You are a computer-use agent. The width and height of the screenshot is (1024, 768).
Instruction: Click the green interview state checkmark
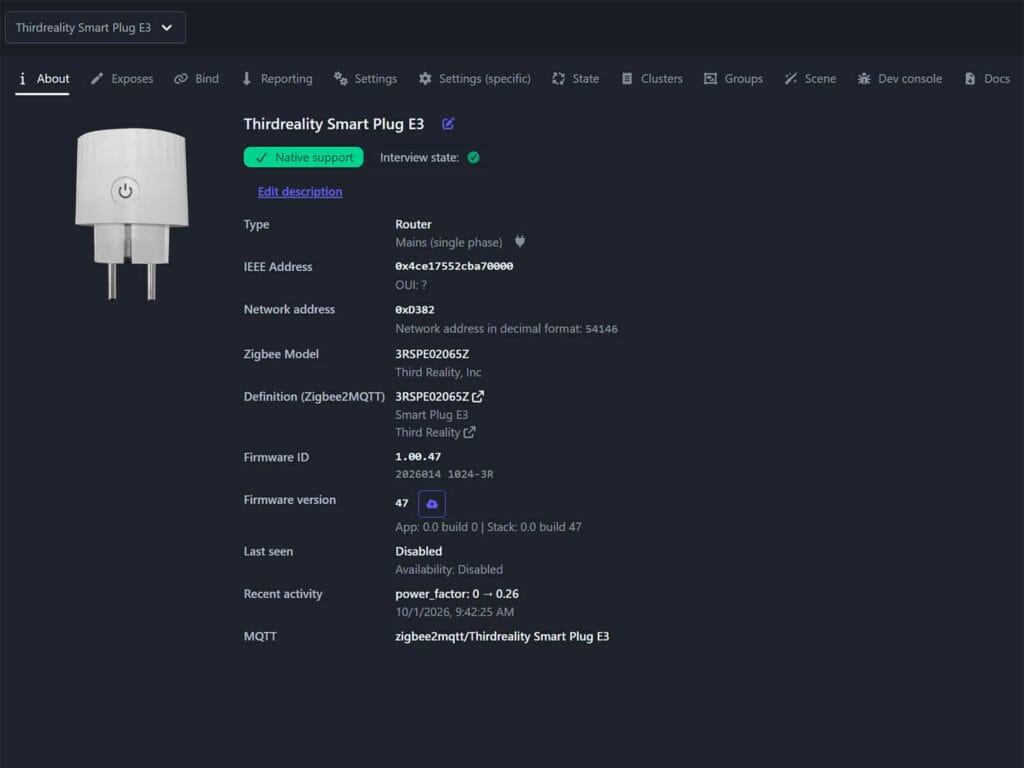(x=473, y=157)
